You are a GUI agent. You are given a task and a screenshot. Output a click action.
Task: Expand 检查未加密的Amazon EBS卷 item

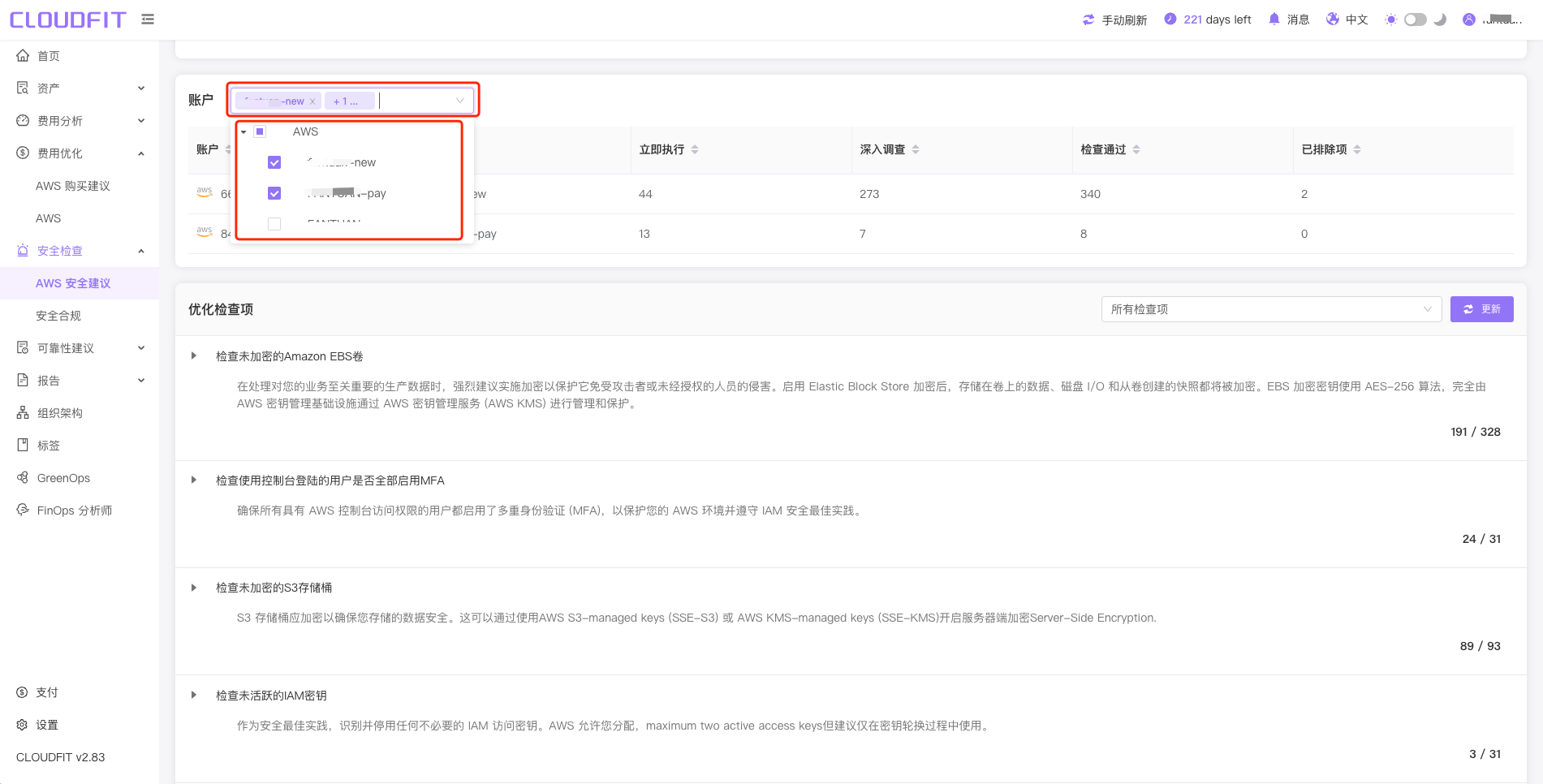tap(194, 356)
